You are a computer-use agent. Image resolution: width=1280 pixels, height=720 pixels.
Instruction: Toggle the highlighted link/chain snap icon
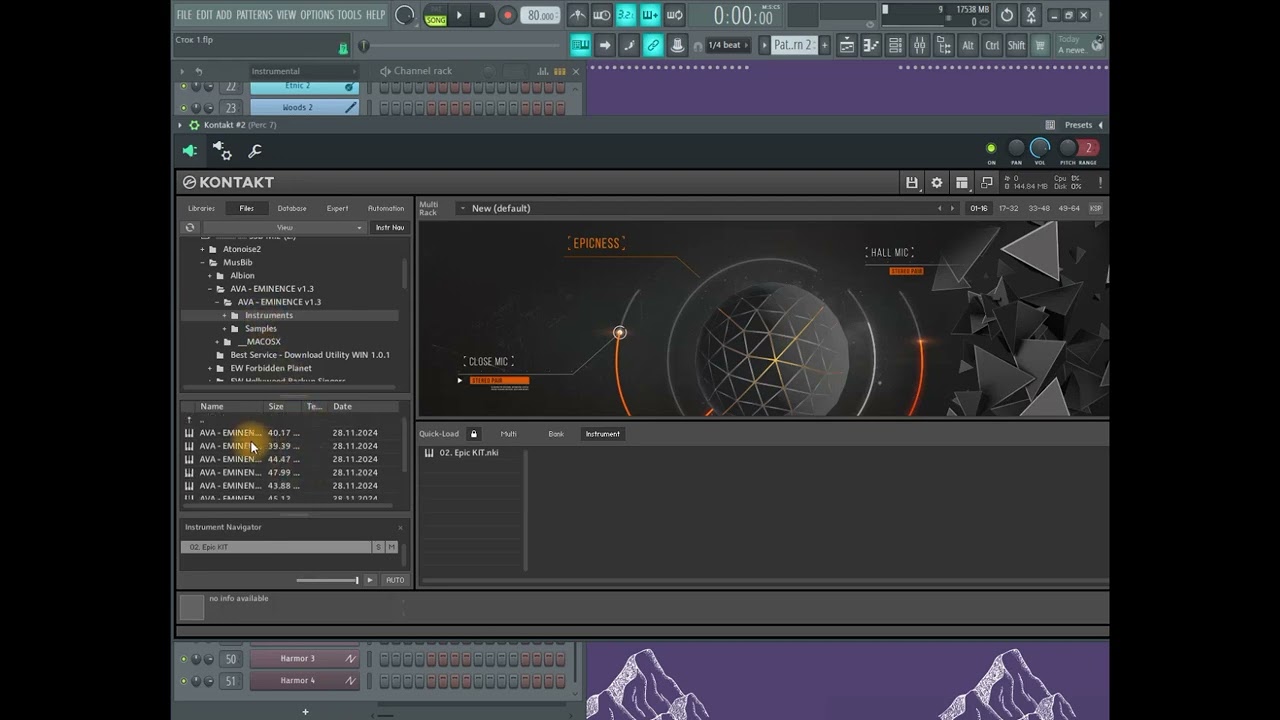point(653,45)
